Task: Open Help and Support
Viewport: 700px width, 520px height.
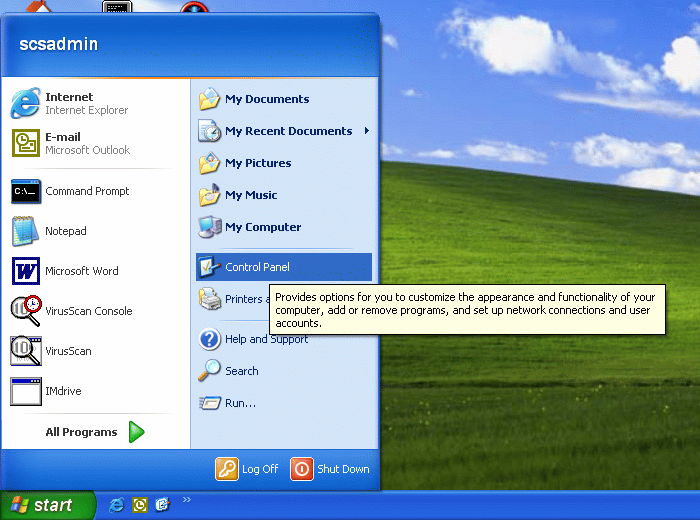Action: (266, 339)
